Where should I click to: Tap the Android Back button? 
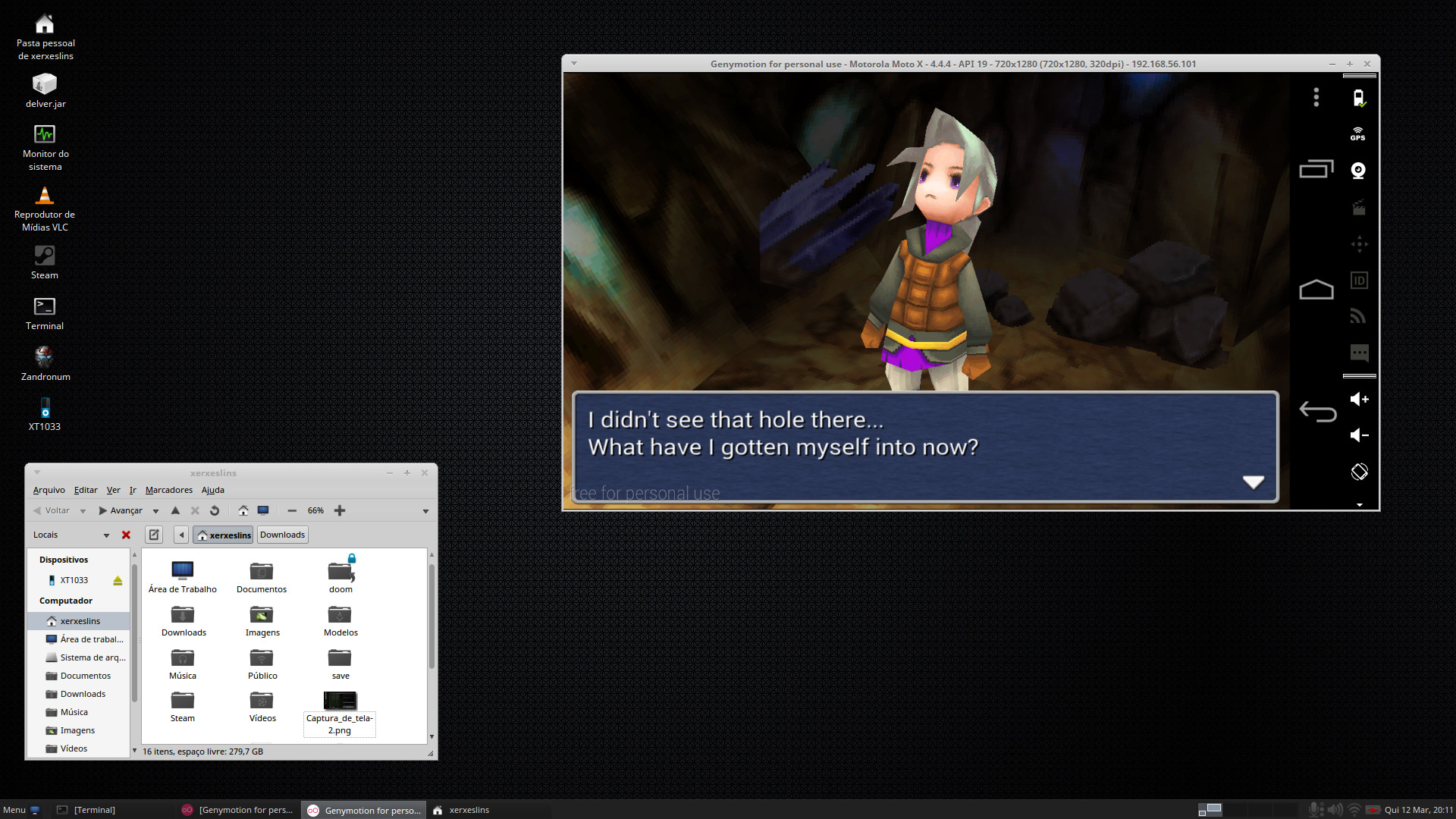pos(1317,411)
